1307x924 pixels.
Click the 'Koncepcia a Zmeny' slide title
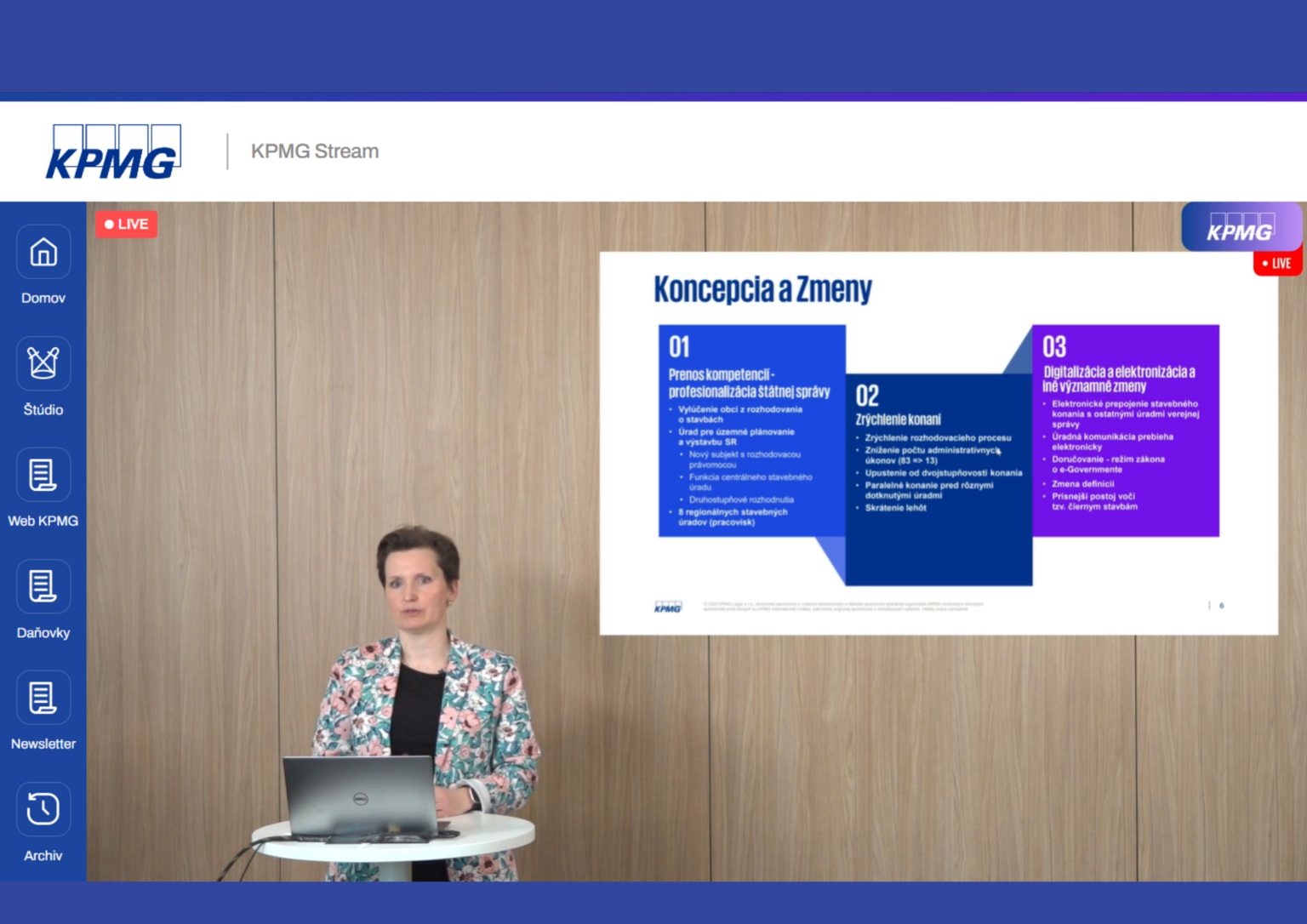(x=762, y=289)
